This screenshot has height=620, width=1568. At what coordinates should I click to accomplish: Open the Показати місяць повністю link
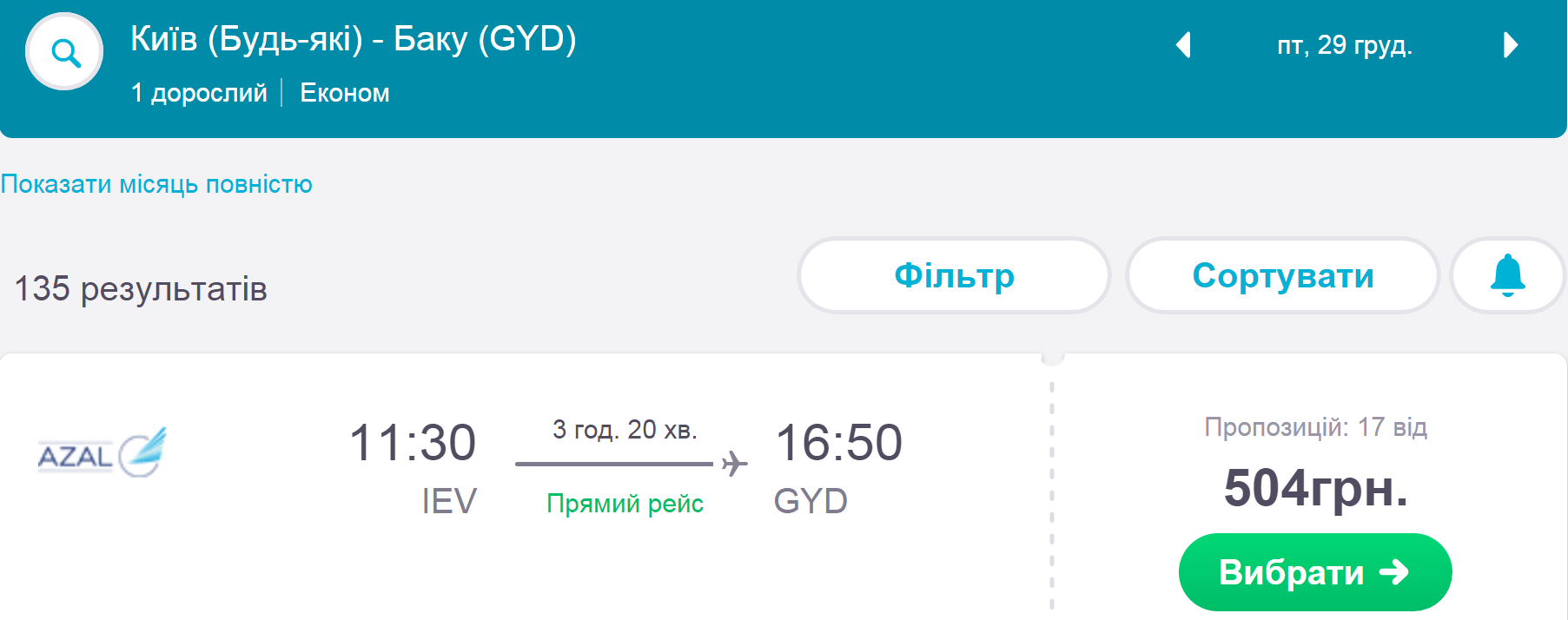point(156,184)
